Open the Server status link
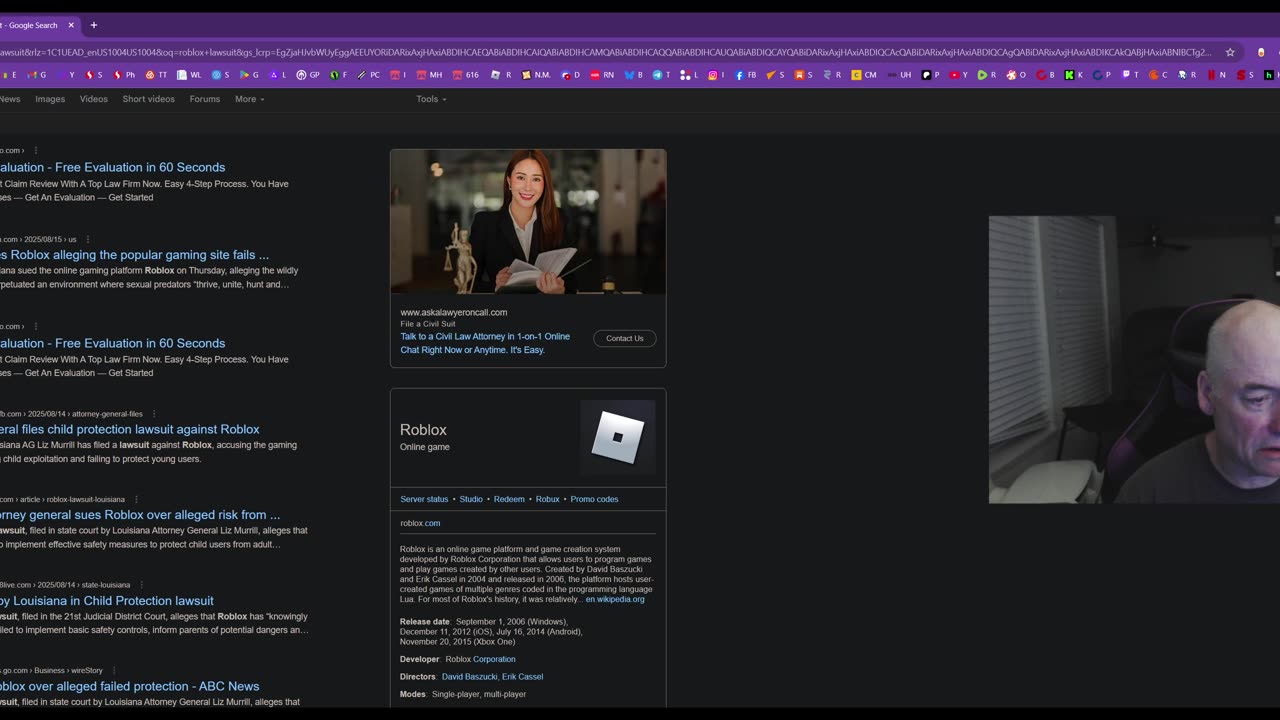This screenshot has height=720, width=1280. point(424,499)
